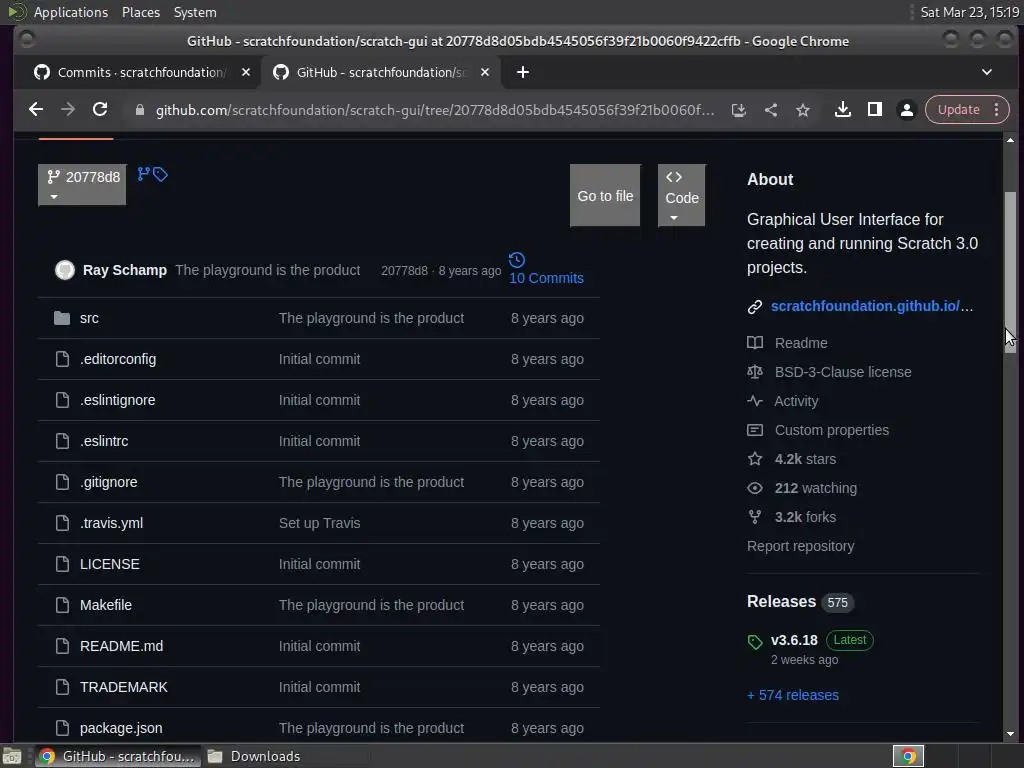
Task: Click Ray Schamp's avatar
Action: [65, 270]
